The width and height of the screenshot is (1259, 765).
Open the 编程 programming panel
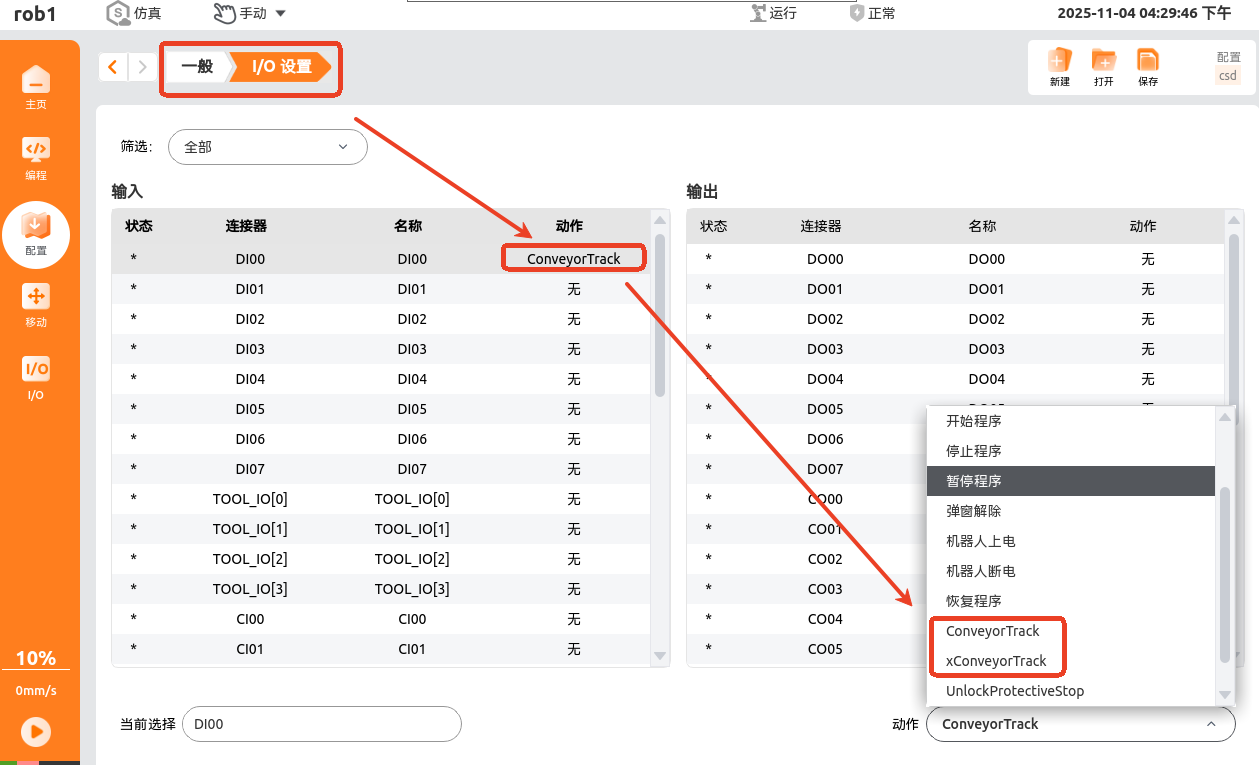[x=36, y=157]
